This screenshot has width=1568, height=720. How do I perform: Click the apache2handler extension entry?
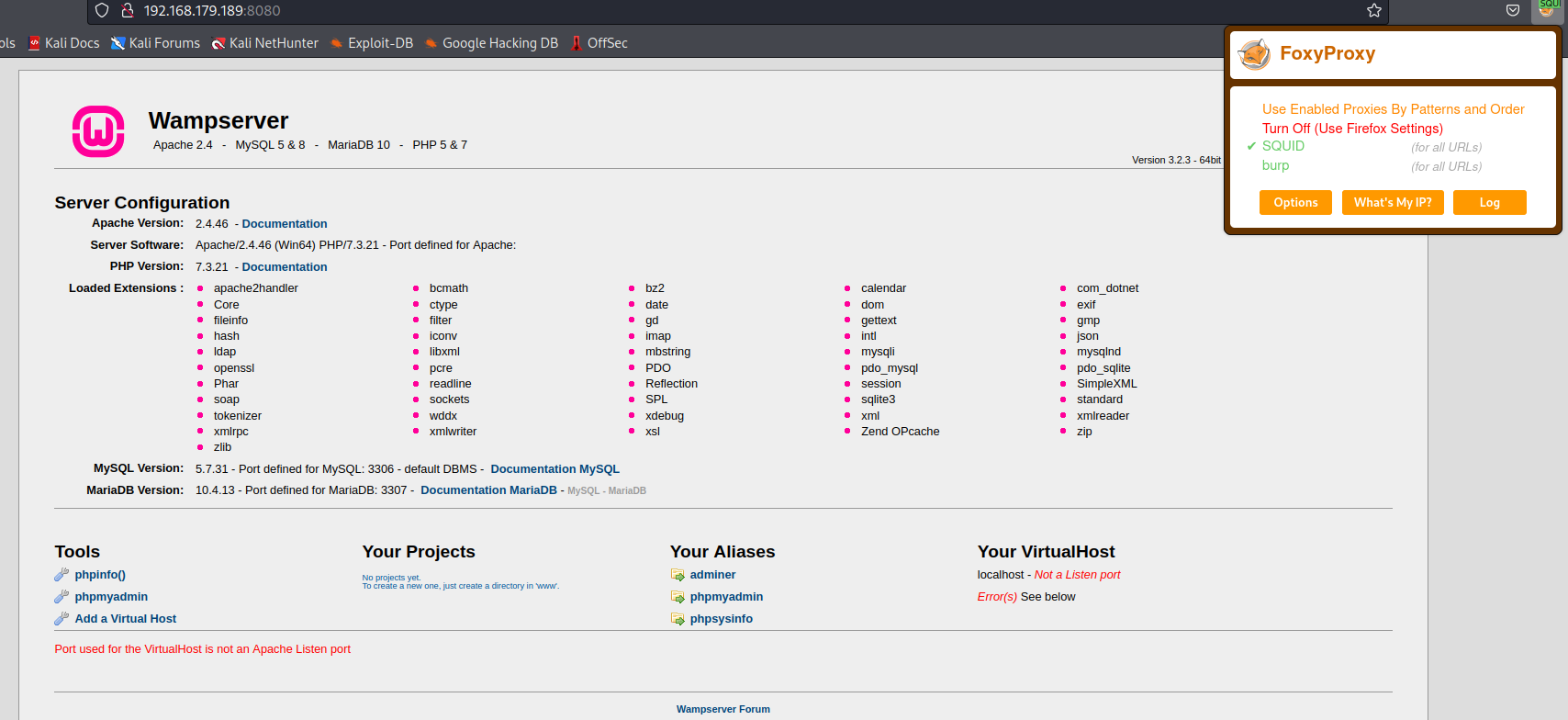point(256,288)
